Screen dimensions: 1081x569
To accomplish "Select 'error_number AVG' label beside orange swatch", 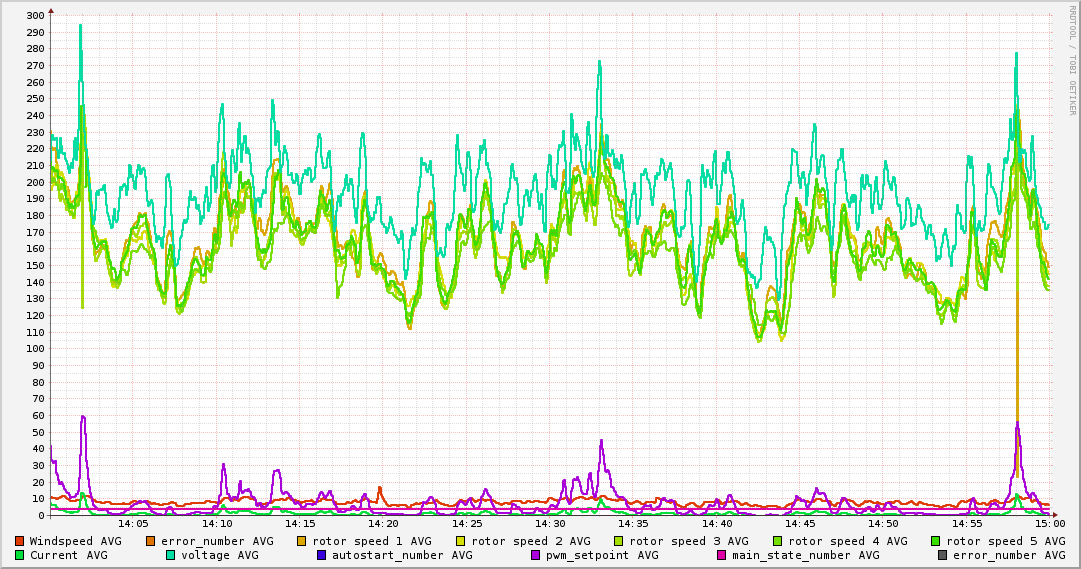I will [217, 541].
